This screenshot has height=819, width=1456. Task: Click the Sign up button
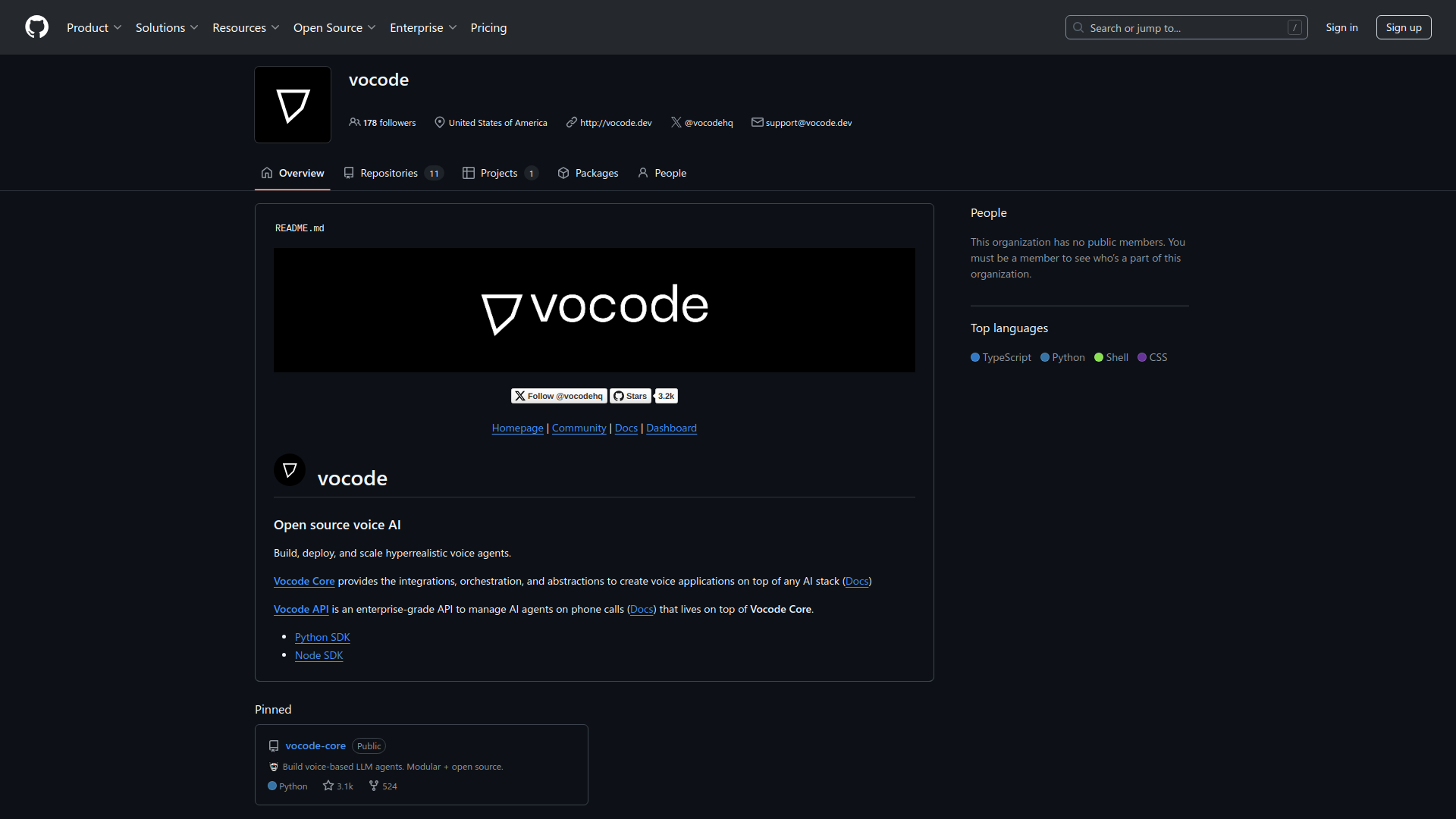1404,27
